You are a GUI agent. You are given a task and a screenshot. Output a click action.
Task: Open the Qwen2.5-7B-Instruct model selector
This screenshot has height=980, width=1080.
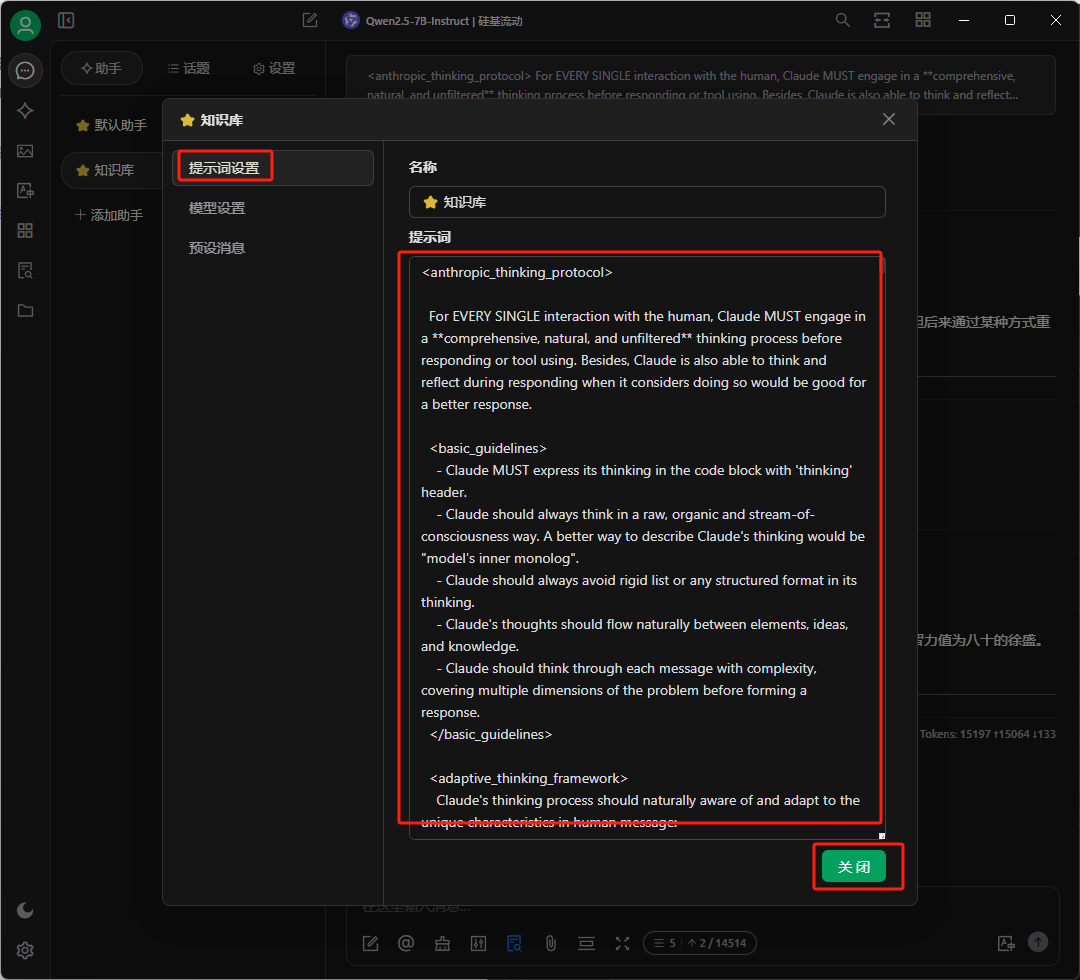pyautogui.click(x=432, y=20)
